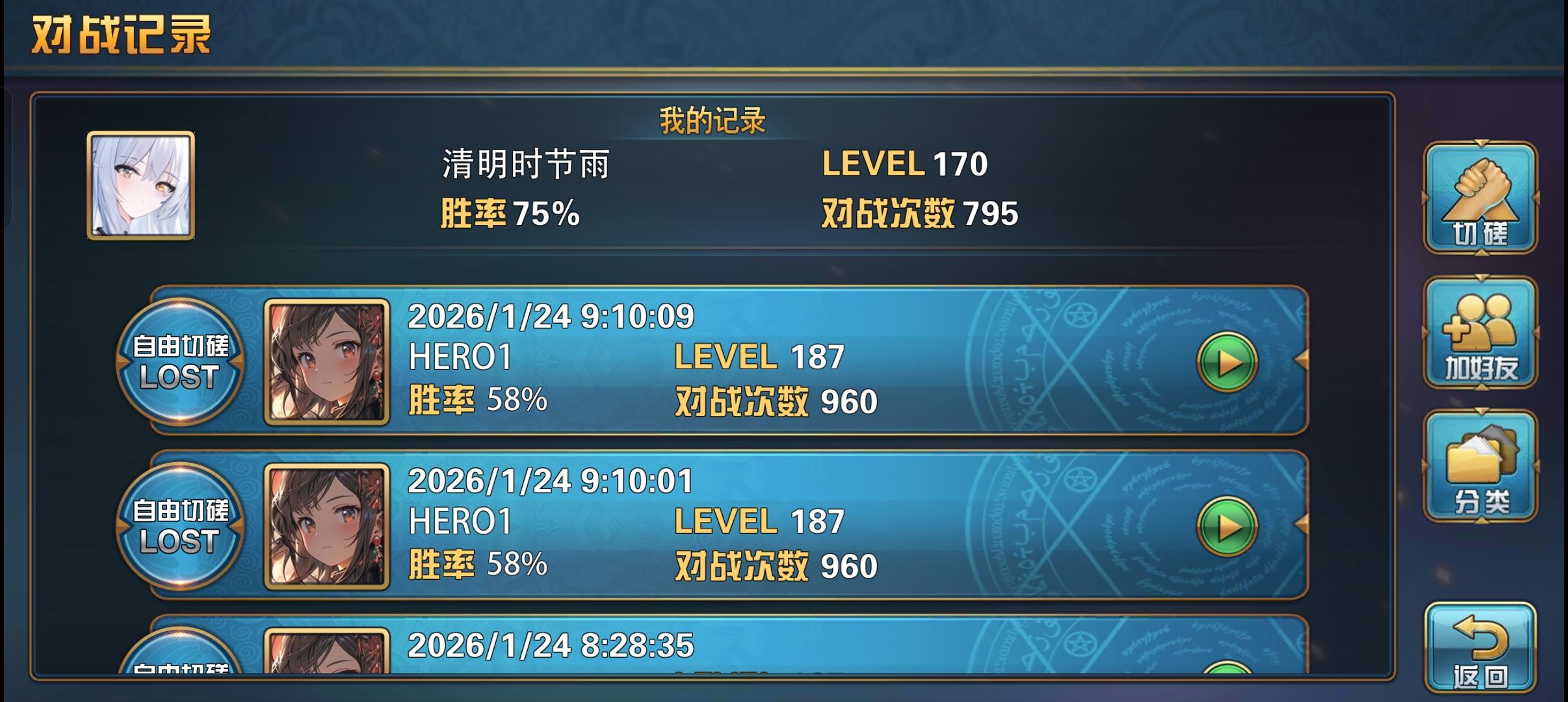Expand the side arrow on 9:10:01 record
The width and height of the screenshot is (1568, 702).
[1301, 523]
